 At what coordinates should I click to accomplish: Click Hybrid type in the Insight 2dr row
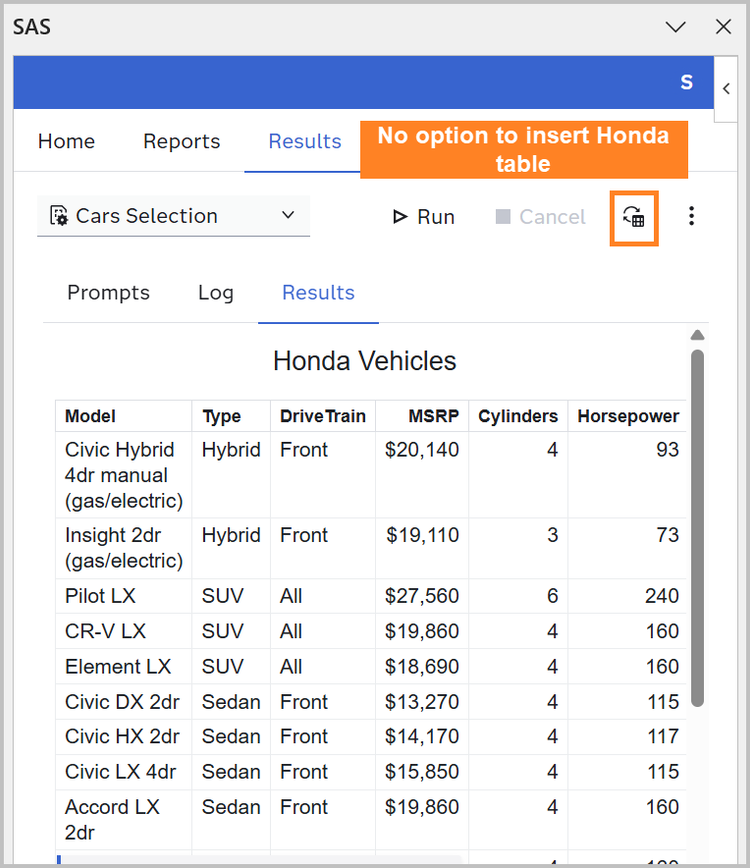tap(231, 535)
